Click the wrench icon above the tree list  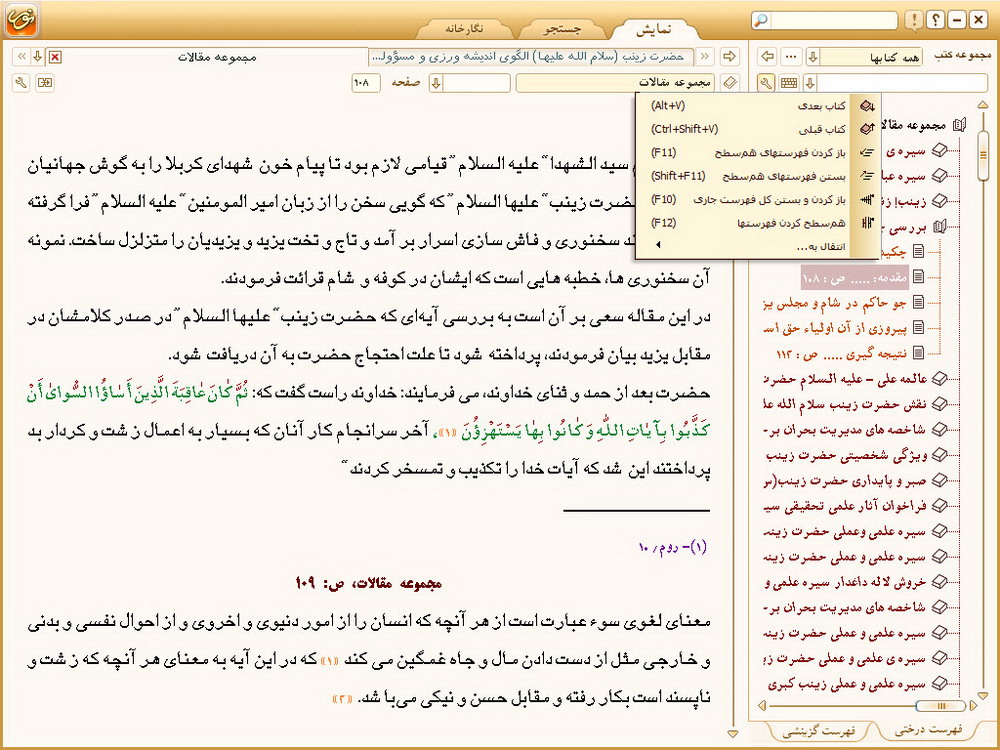(x=766, y=83)
